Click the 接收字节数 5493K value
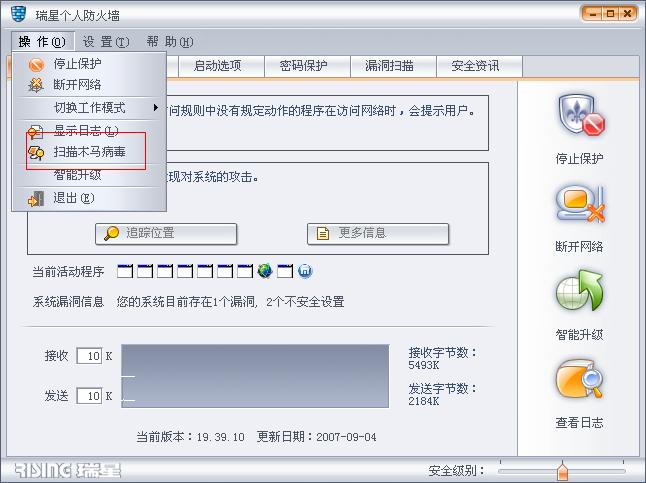This screenshot has width=646, height=483. (x=424, y=365)
